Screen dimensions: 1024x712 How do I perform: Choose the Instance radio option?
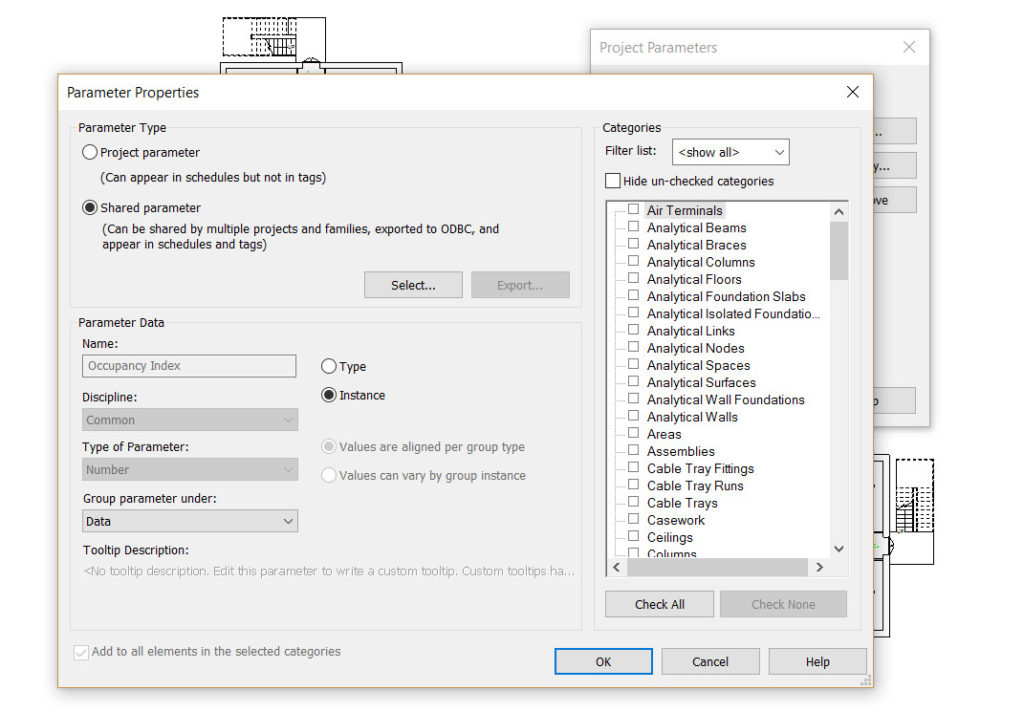tap(328, 395)
